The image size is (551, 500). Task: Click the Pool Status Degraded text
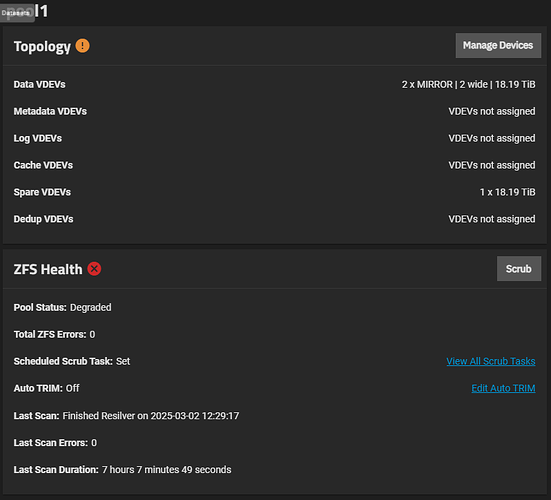pyautogui.click(x=91, y=307)
